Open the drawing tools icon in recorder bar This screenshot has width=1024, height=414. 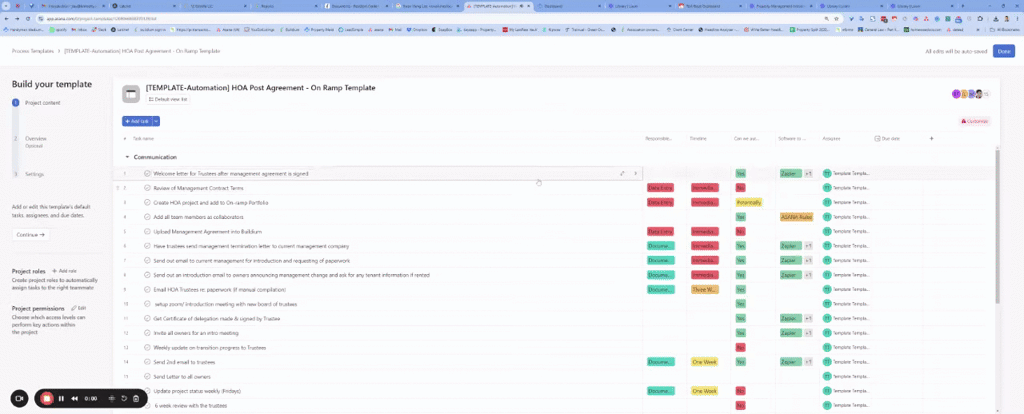tap(112, 398)
